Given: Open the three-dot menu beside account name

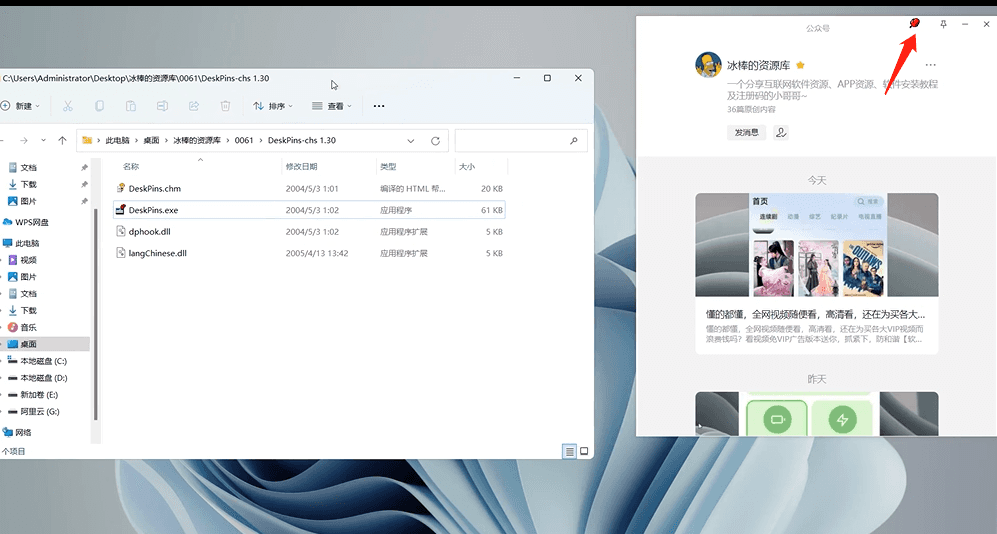Looking at the screenshot, I should coord(931,65).
